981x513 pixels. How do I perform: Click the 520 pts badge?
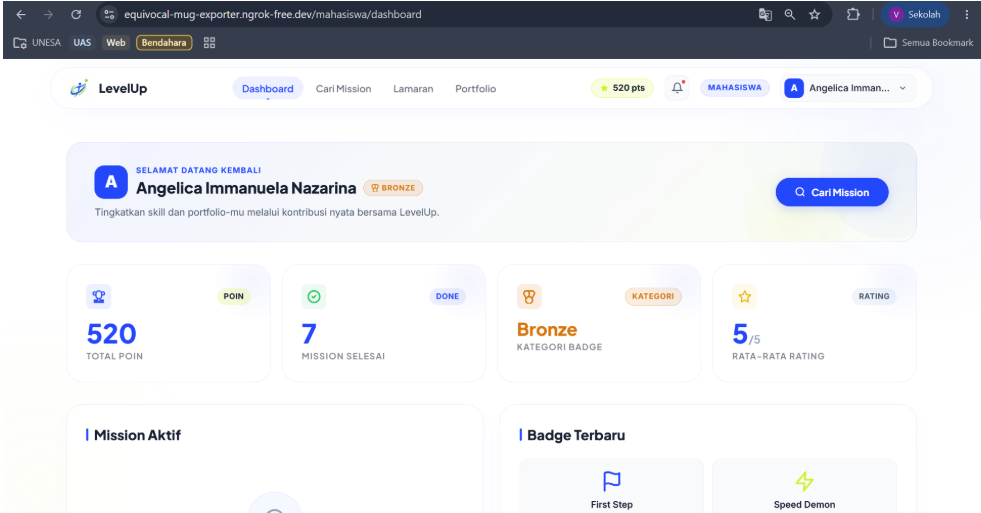622,88
